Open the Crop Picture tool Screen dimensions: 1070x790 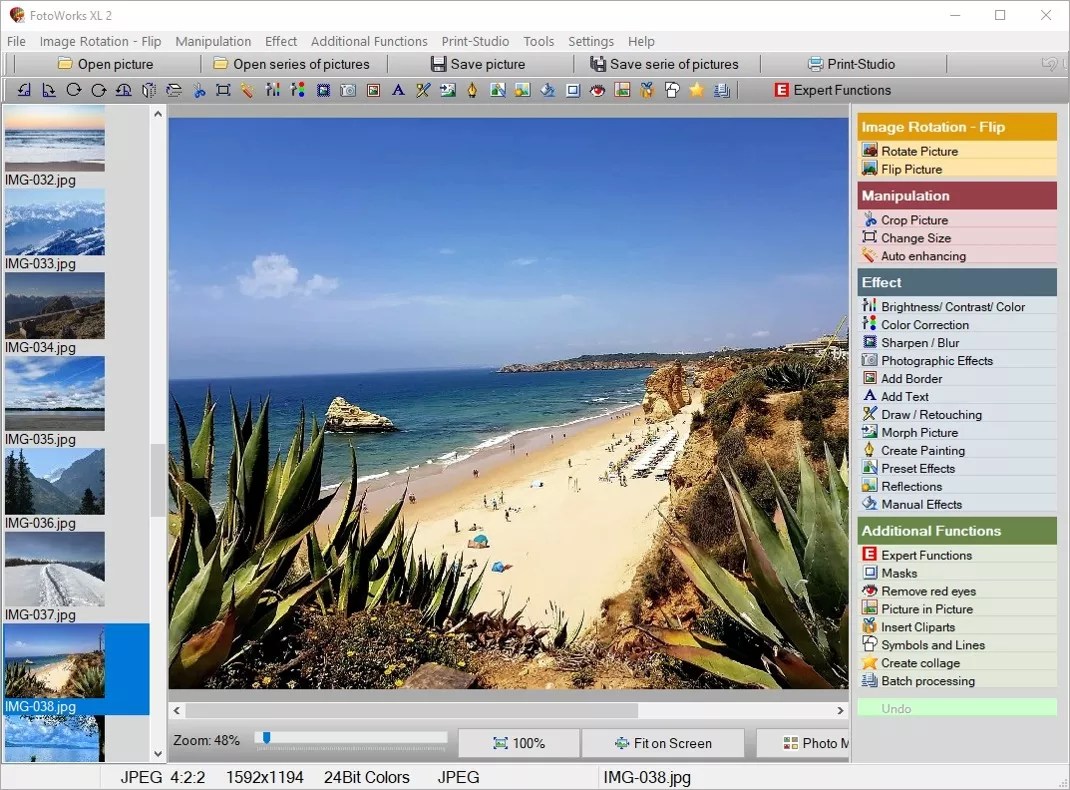coord(913,220)
